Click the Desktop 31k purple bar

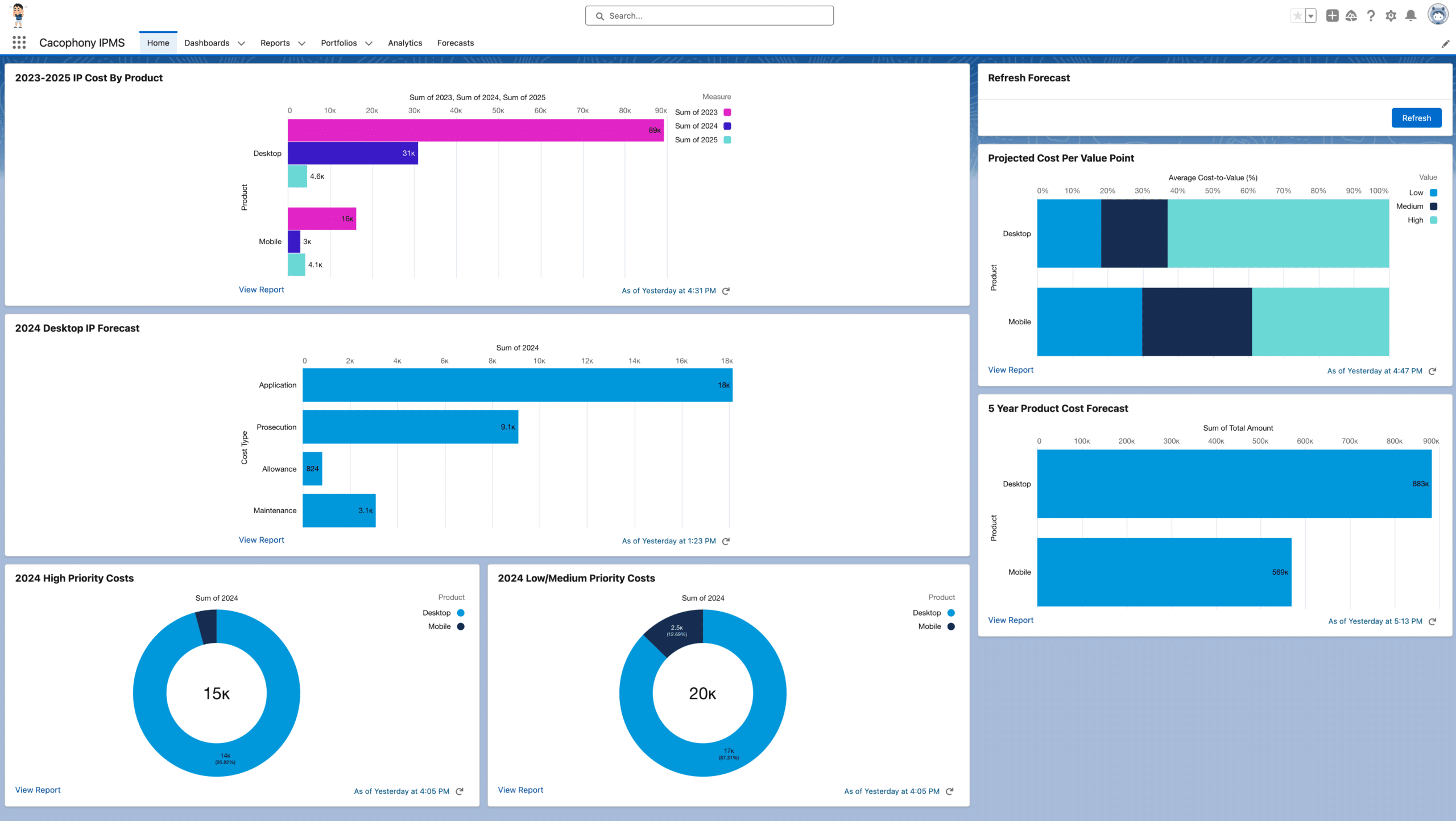(x=353, y=153)
